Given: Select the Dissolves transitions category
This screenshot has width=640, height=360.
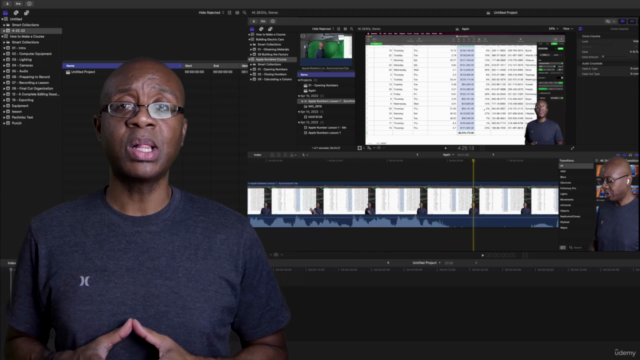Looking at the screenshot, I should [x=566, y=182].
